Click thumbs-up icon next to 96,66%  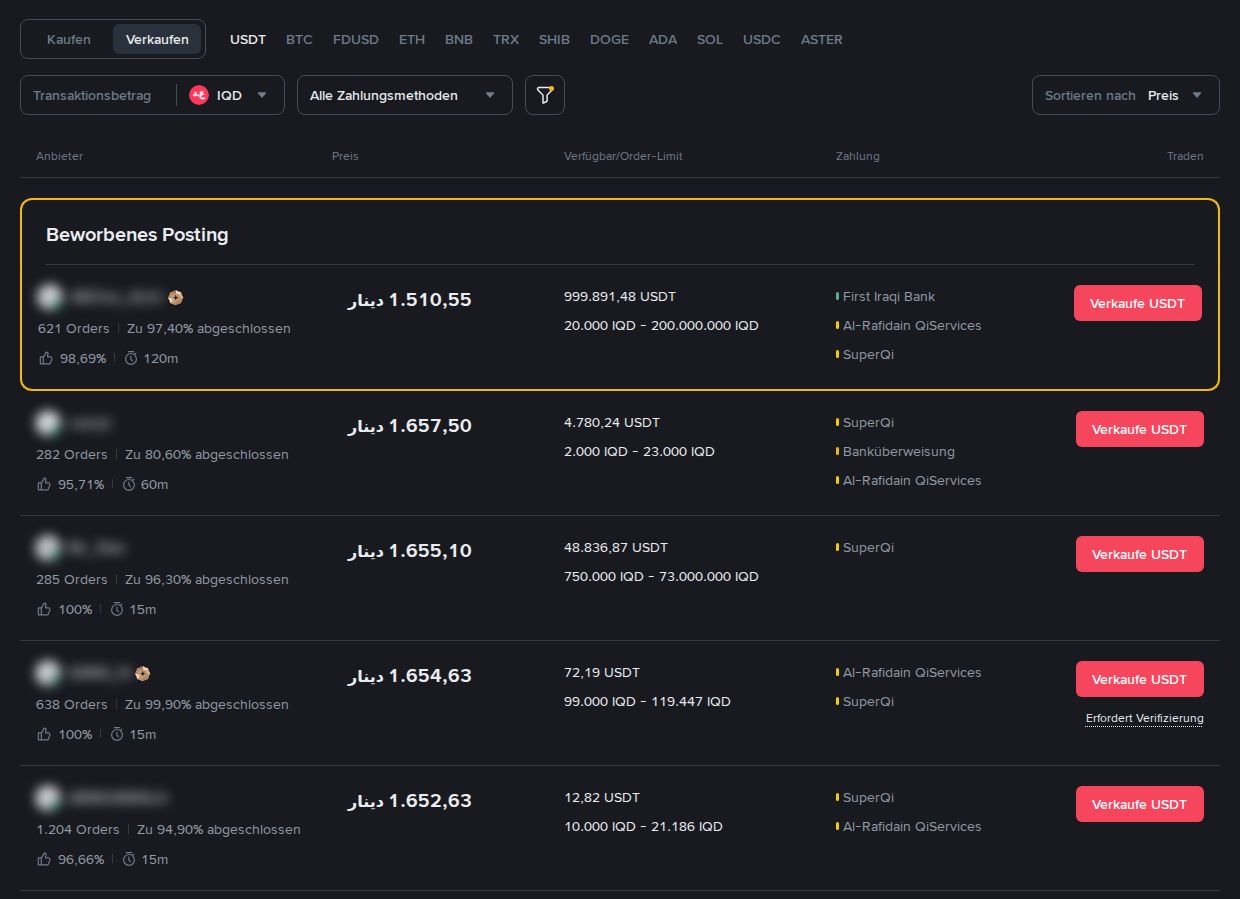click(45, 859)
